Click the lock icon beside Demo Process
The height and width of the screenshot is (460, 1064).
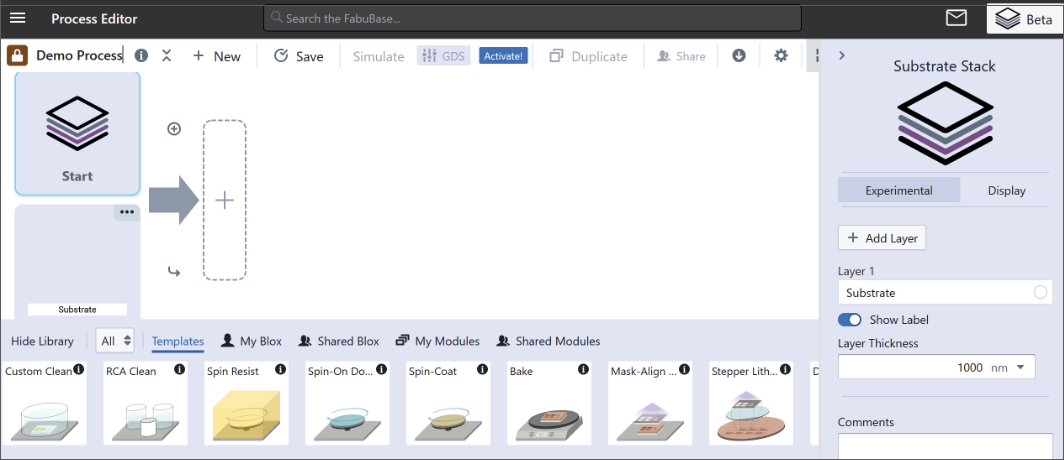[x=17, y=56]
